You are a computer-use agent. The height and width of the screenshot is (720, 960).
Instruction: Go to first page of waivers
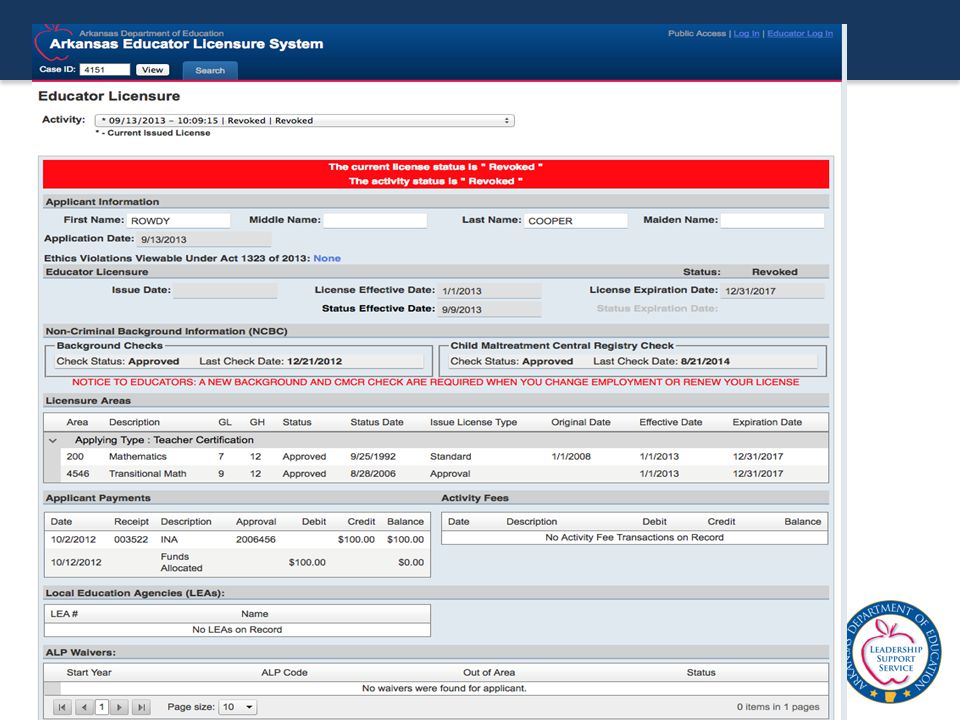[62, 707]
